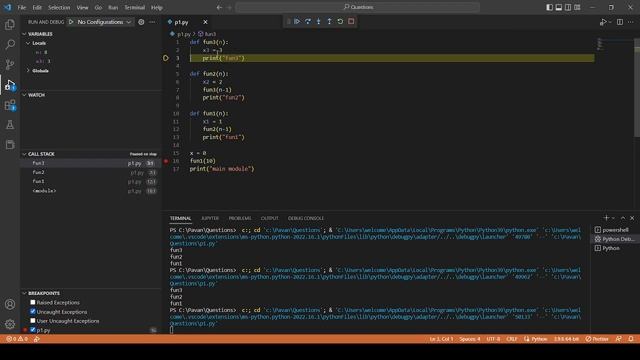Switch to the DEBUG CONSOLE tab

click(306, 218)
